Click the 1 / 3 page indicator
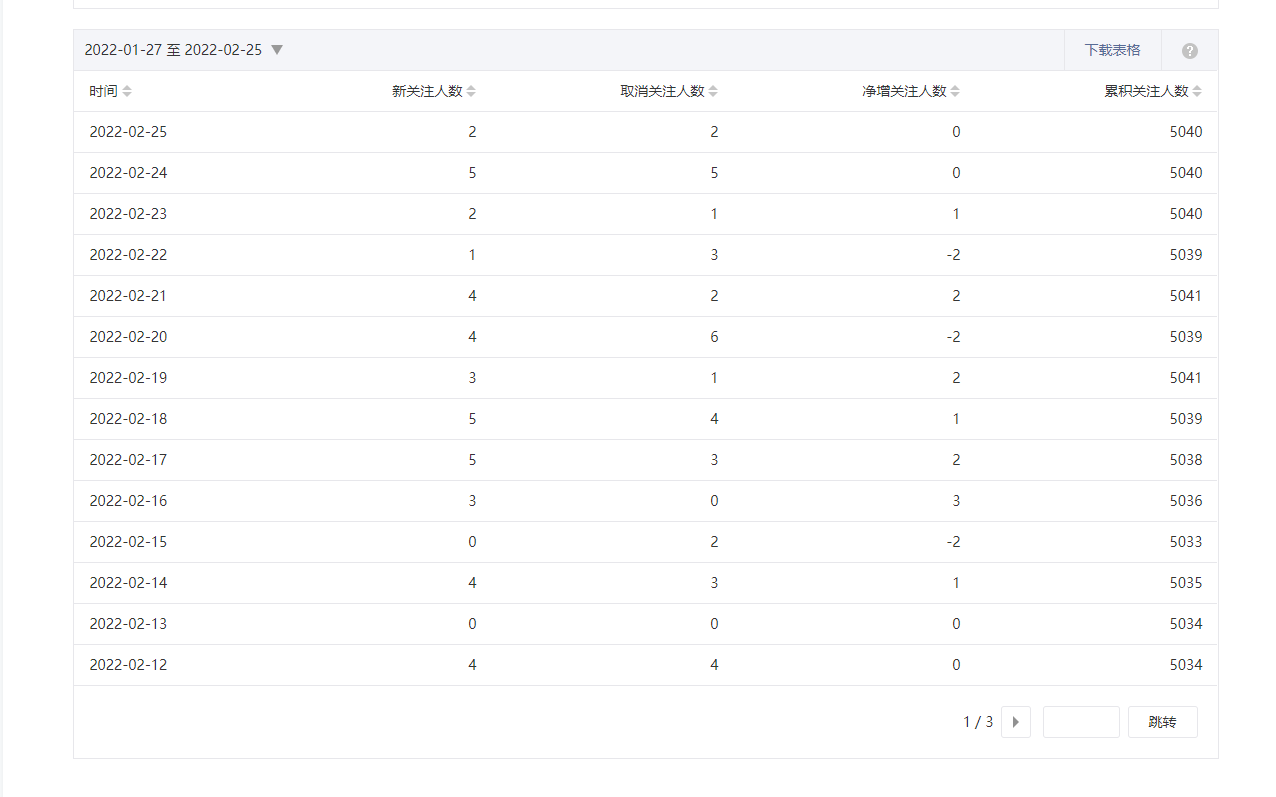 click(978, 722)
